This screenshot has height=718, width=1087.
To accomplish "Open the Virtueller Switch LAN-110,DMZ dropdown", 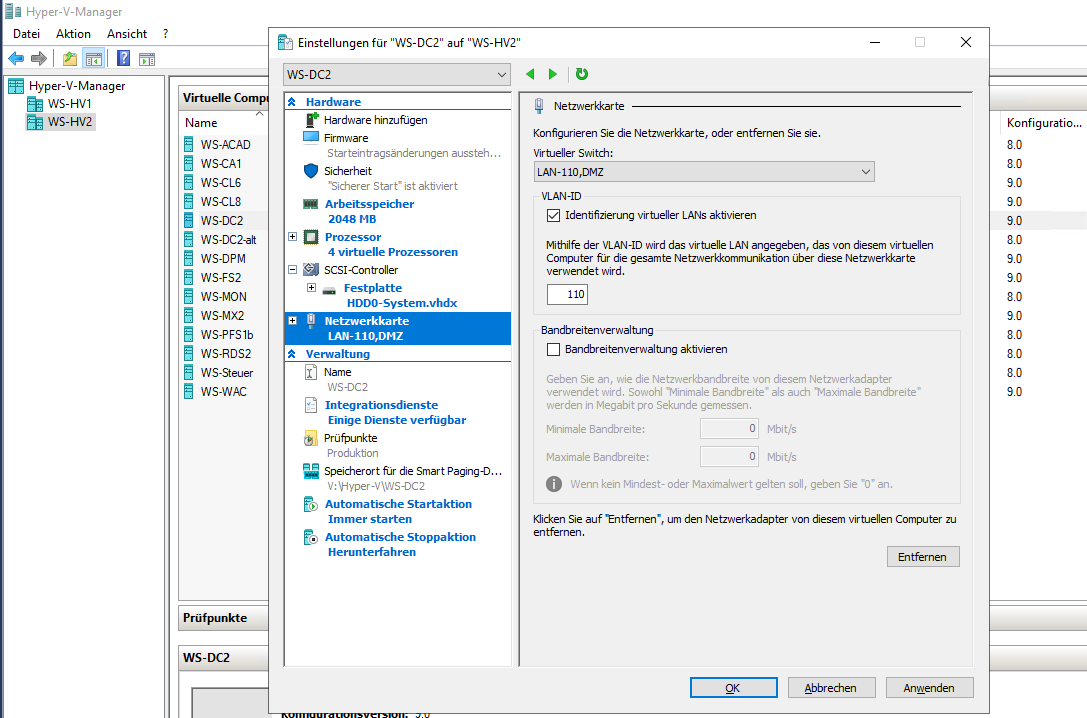I will [704, 172].
